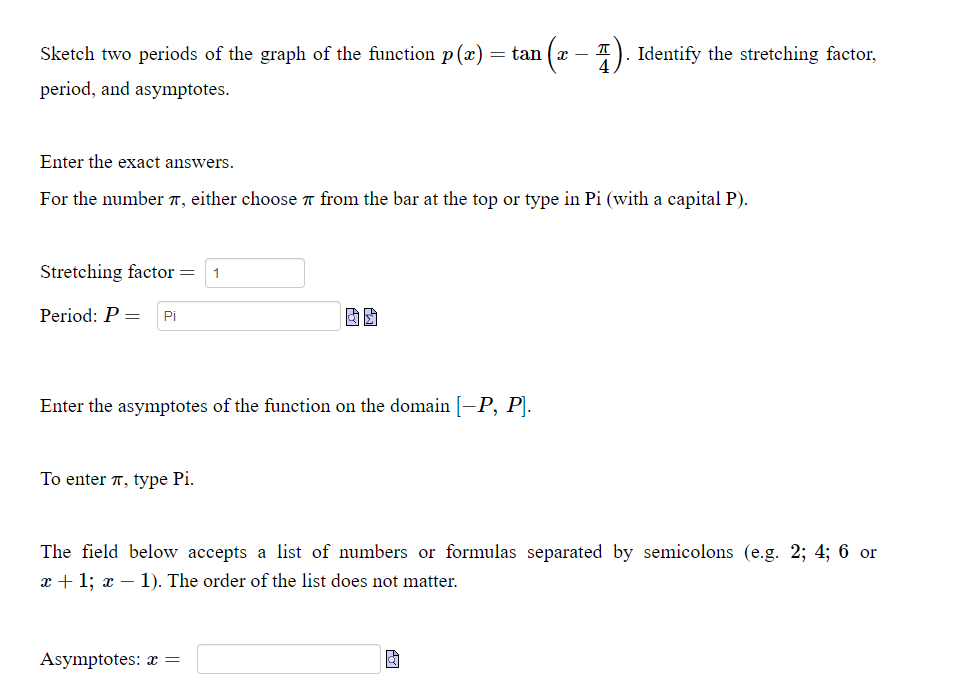Select the document-with-magnifier icon after Period input
953x691 pixels.
[352, 316]
